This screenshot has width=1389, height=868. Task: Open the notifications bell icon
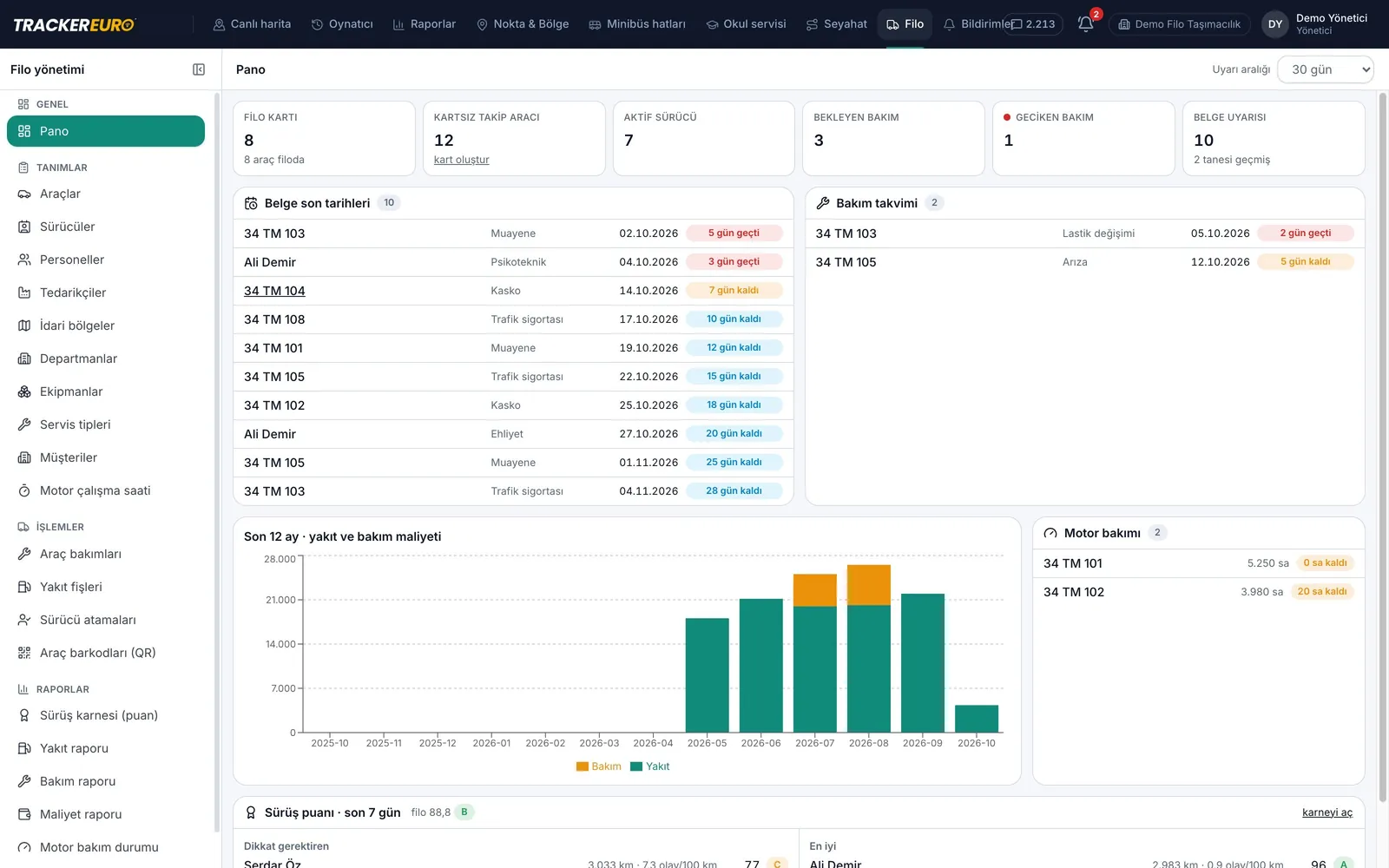click(x=1085, y=24)
